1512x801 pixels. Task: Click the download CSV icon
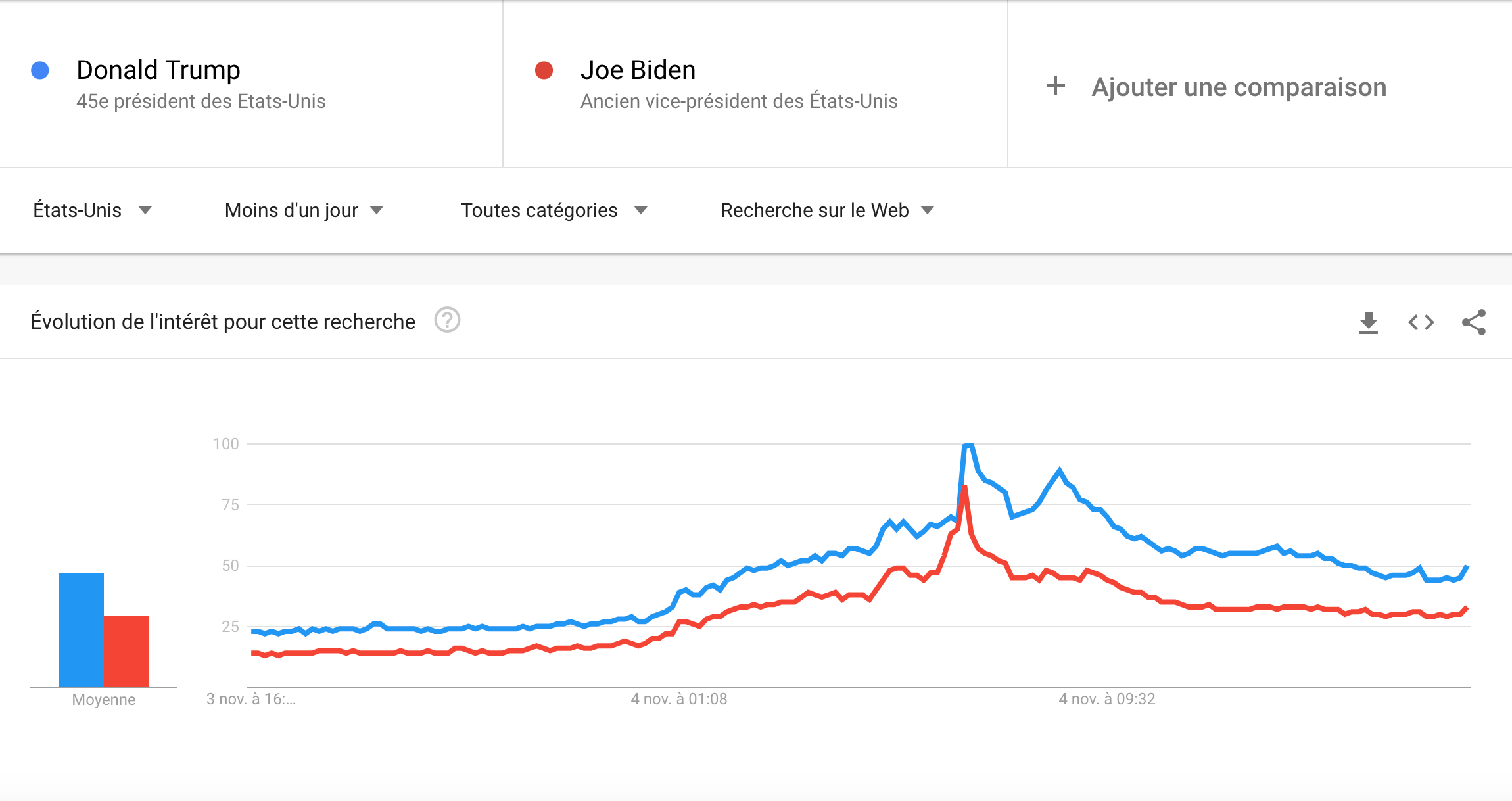[x=1368, y=322]
